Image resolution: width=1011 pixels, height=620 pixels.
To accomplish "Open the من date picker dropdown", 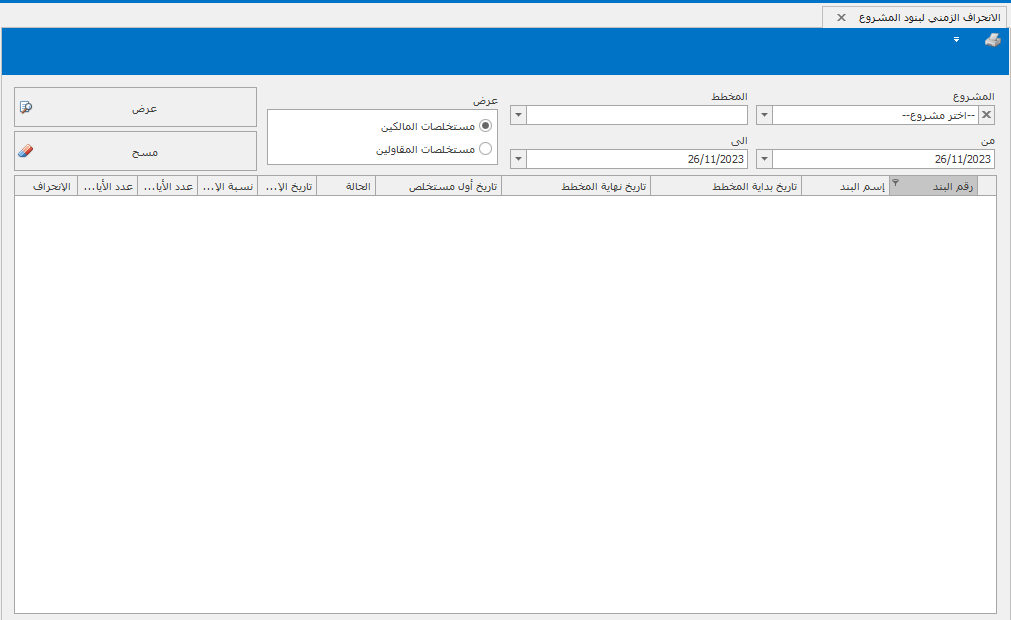I will coord(764,159).
